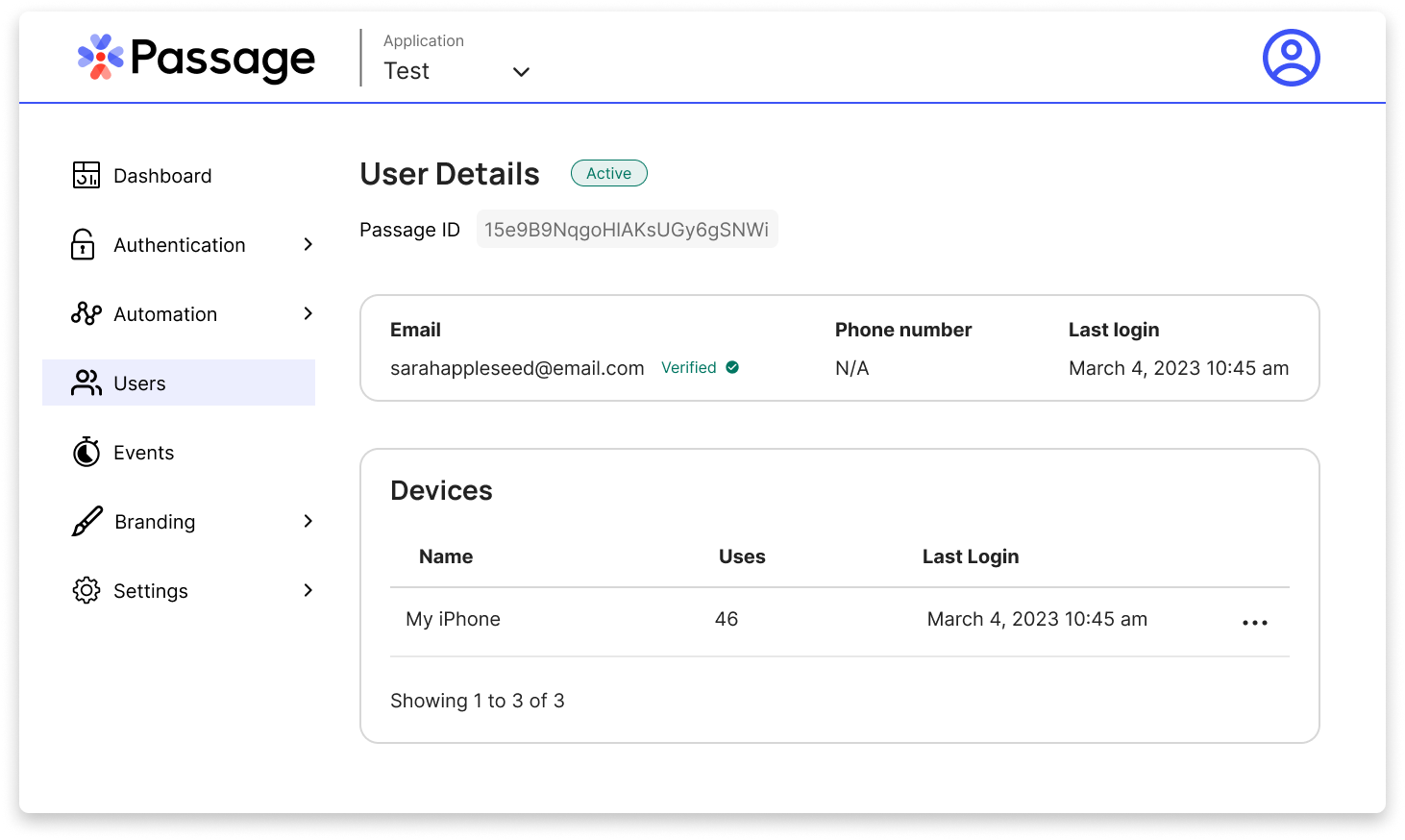Screen dimensions: 1405x840
Task: Click the Verified checkmark badge
Action: click(731, 367)
